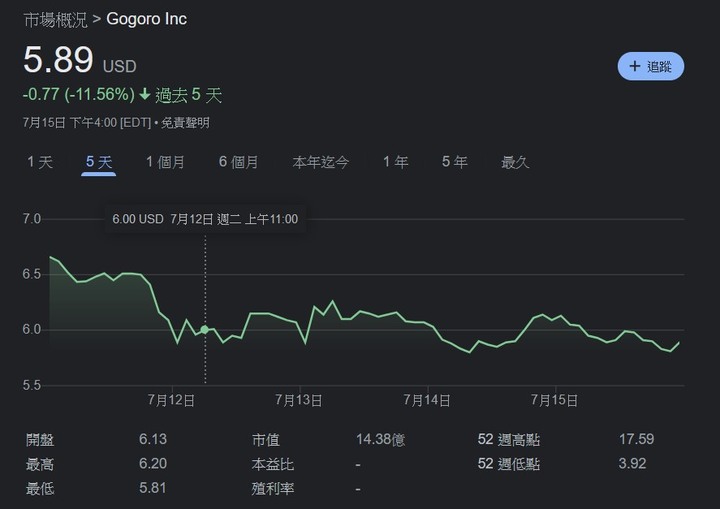The width and height of the screenshot is (720, 509).
Task: Select the 5 年 range tab
Action: [x=455, y=162]
